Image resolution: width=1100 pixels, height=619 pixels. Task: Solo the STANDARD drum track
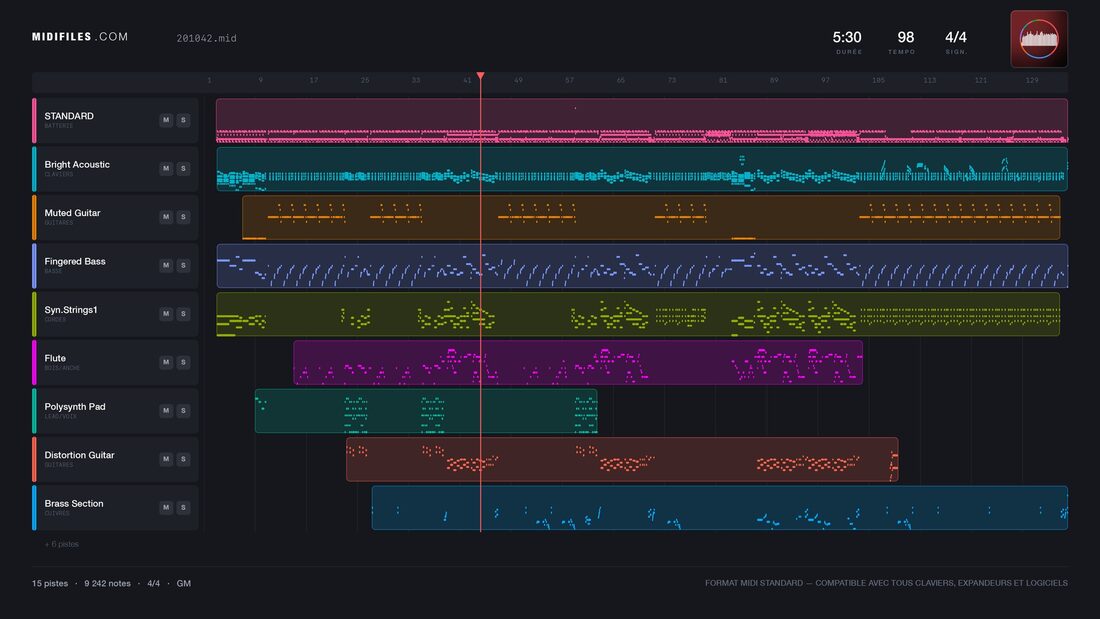183,120
